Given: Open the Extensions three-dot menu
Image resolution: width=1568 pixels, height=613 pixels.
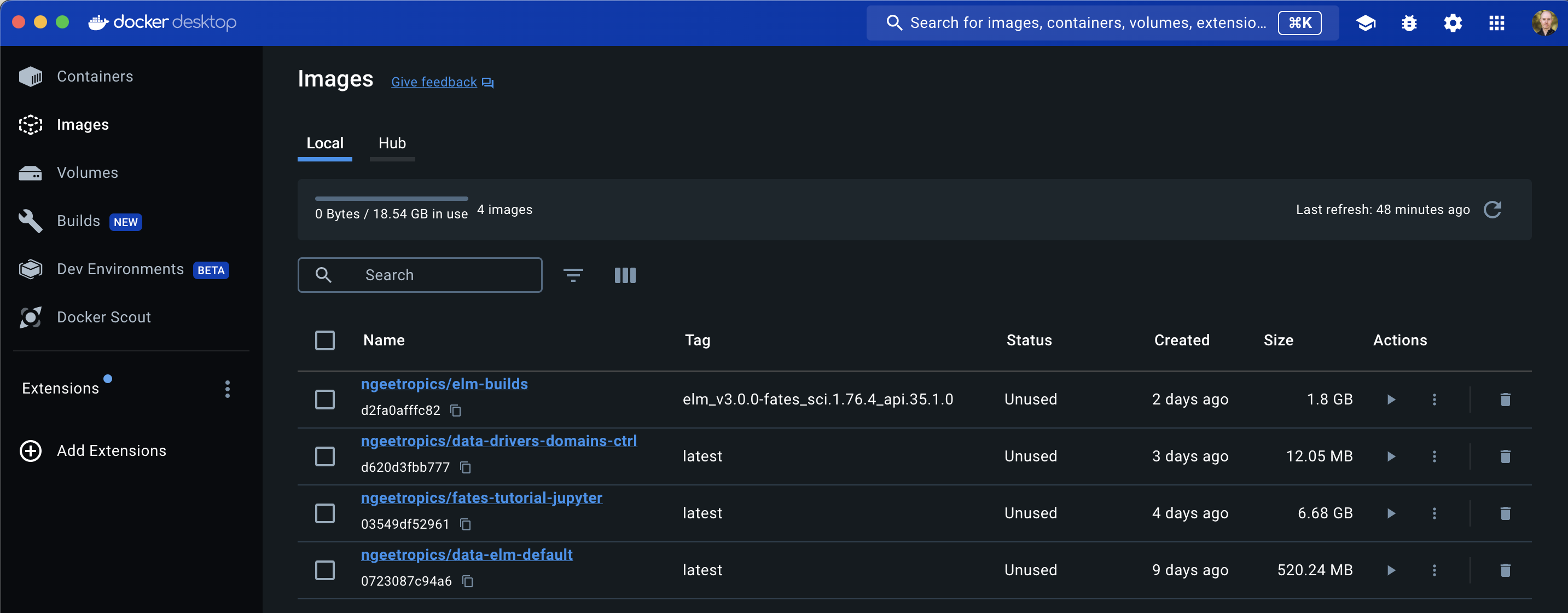Looking at the screenshot, I should [x=228, y=390].
